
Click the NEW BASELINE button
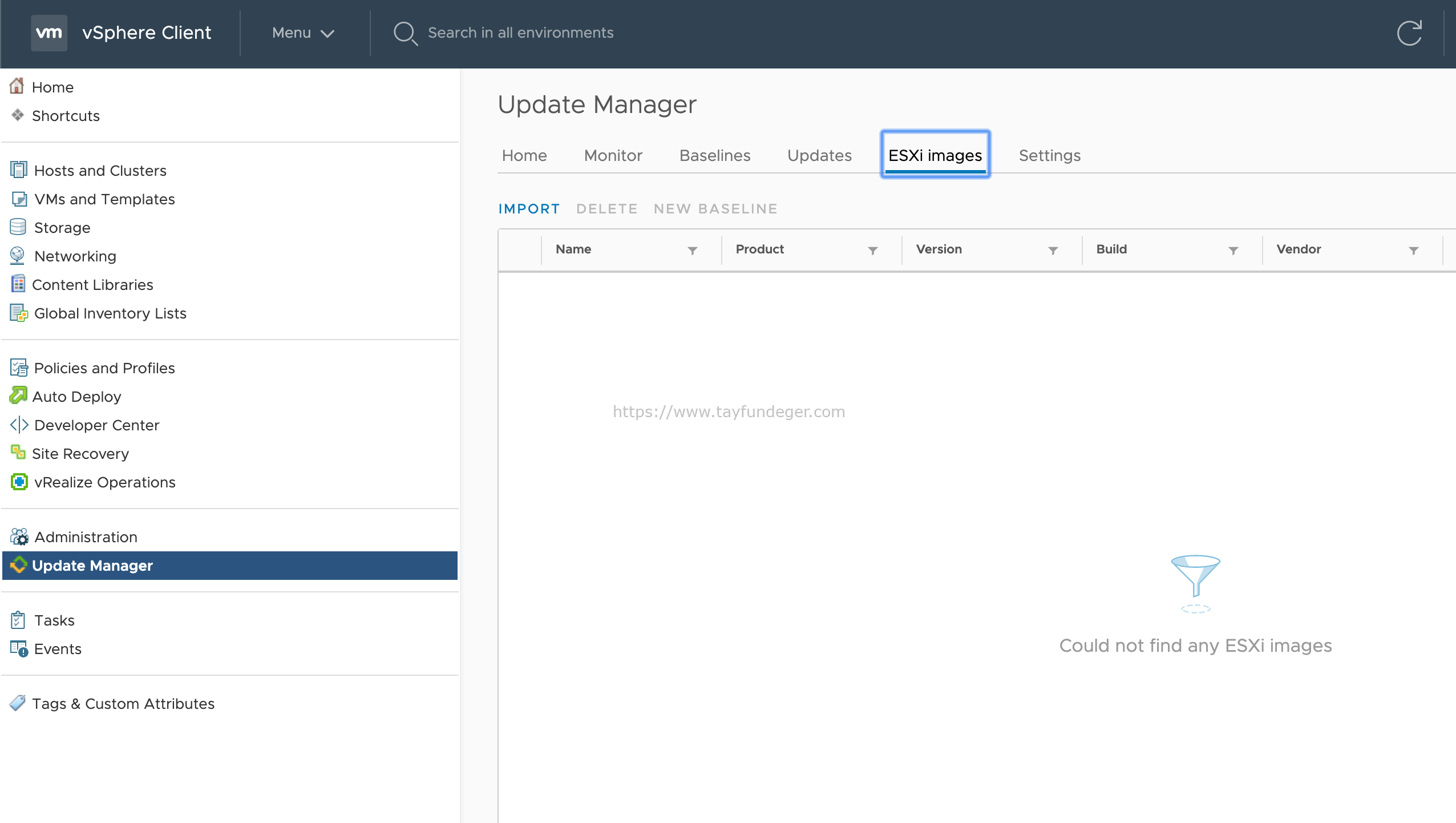click(715, 209)
